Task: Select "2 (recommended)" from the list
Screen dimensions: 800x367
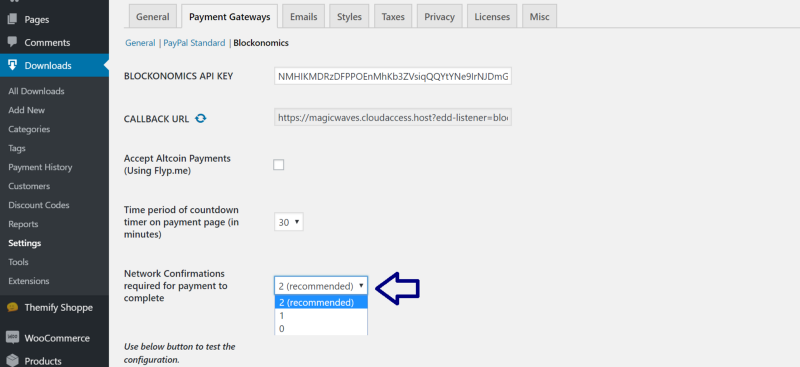Action: tap(321, 302)
